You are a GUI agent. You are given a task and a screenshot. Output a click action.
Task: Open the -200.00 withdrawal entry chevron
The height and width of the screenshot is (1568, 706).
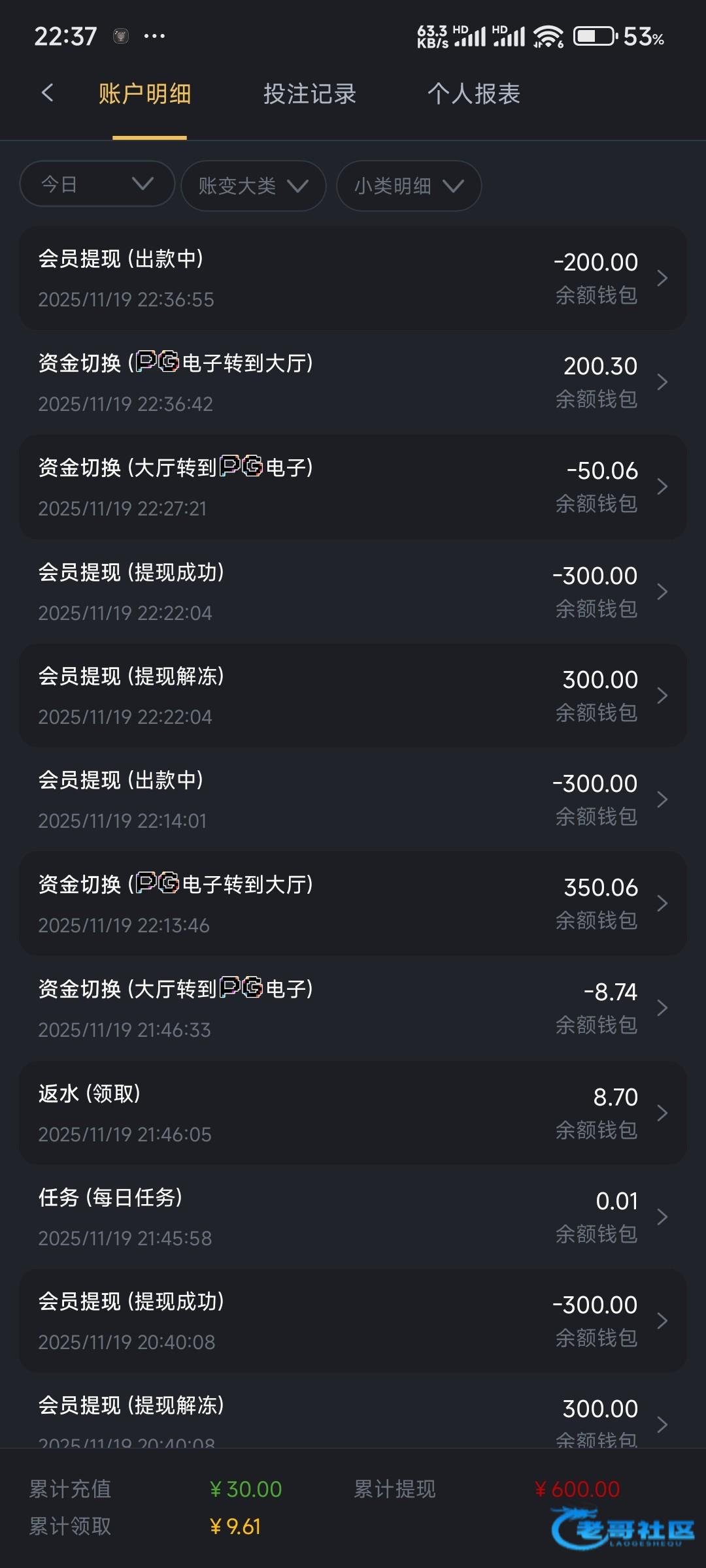(x=662, y=278)
